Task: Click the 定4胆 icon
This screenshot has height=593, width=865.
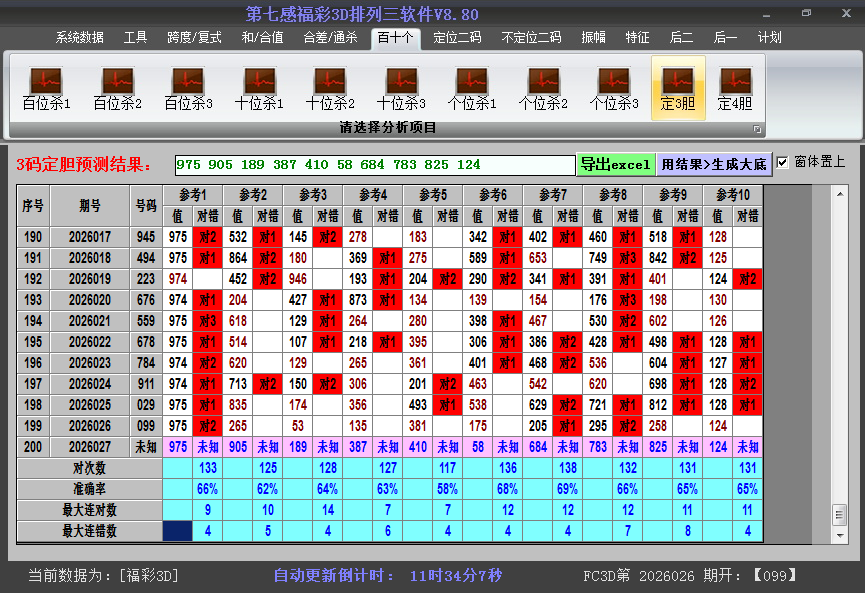Action: [735, 88]
